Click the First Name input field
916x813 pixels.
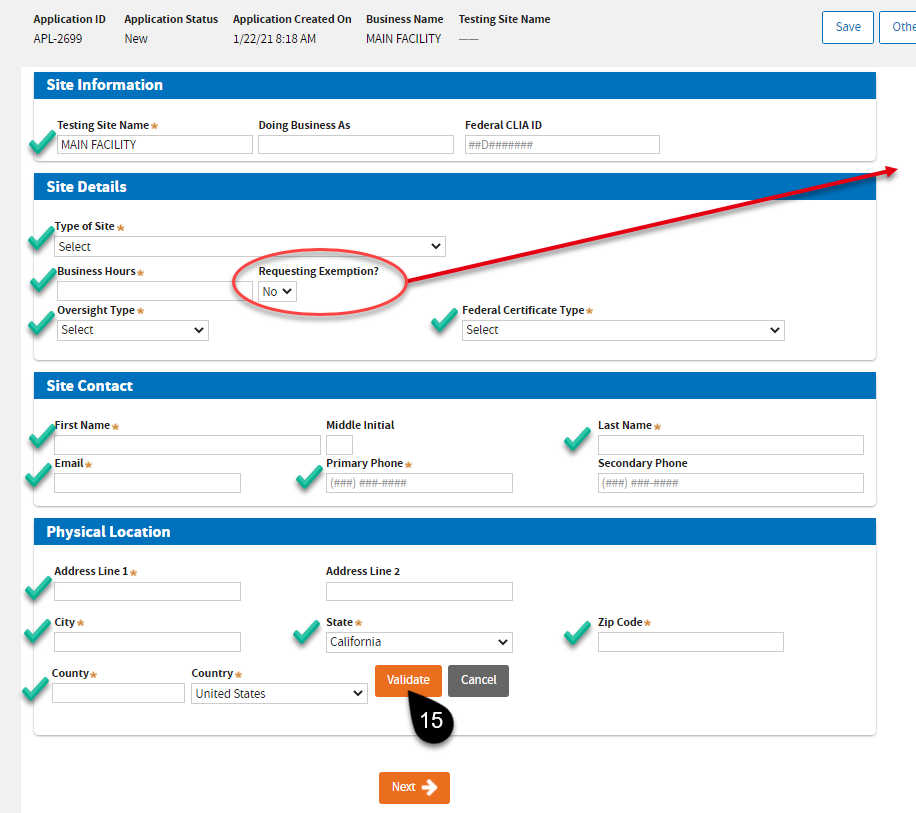point(187,445)
